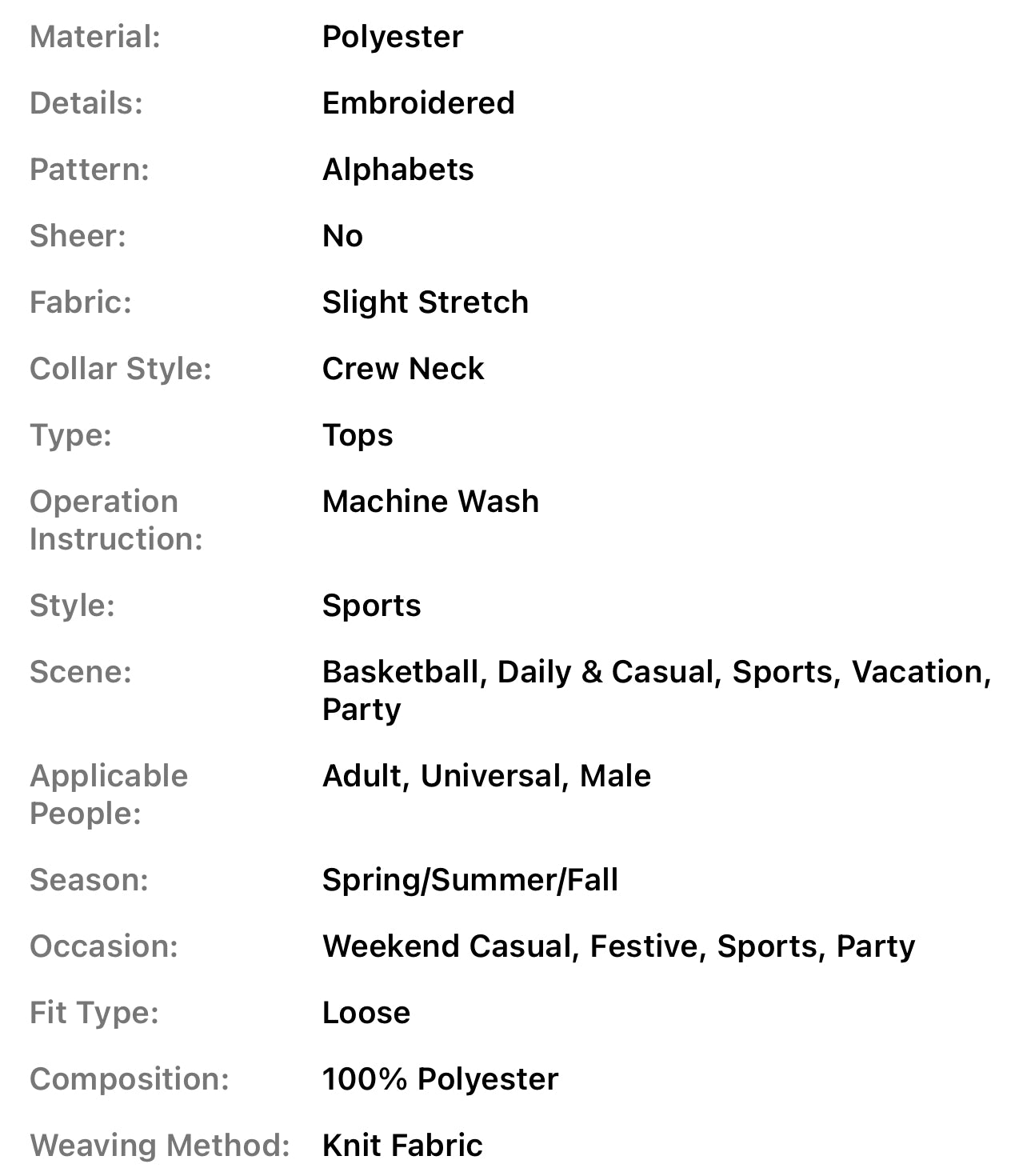Select the 100% Polyester composition value
Screen dimensions: 1027x1176
tap(440, 1079)
